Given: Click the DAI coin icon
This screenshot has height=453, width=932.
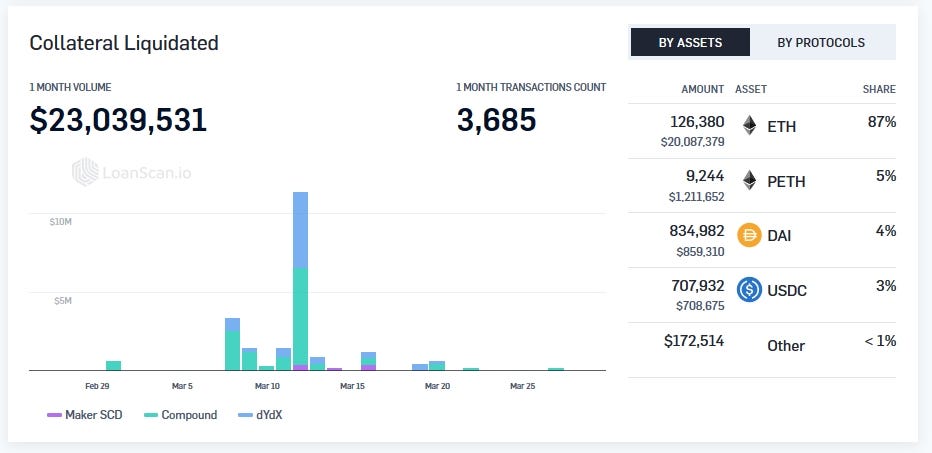Looking at the screenshot, I should [749, 236].
